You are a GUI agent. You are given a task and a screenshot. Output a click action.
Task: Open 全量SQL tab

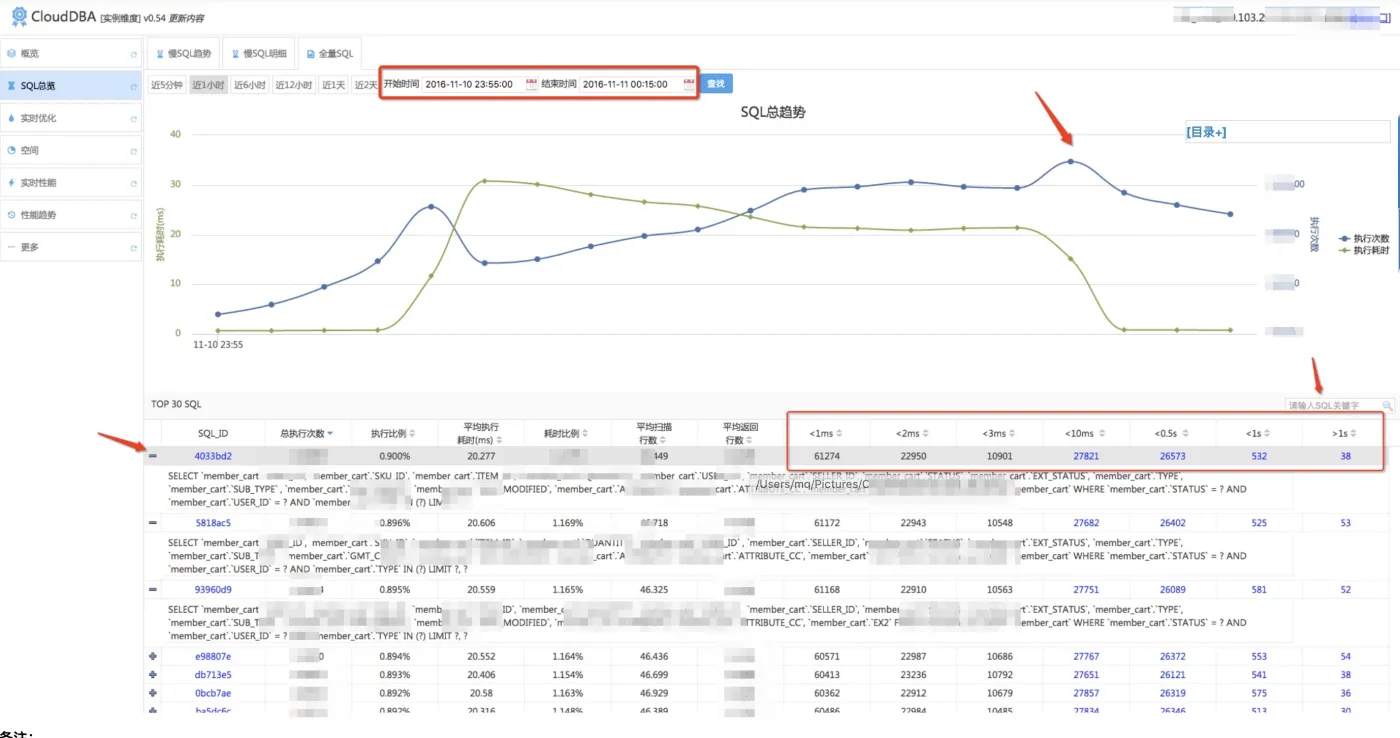coord(330,54)
